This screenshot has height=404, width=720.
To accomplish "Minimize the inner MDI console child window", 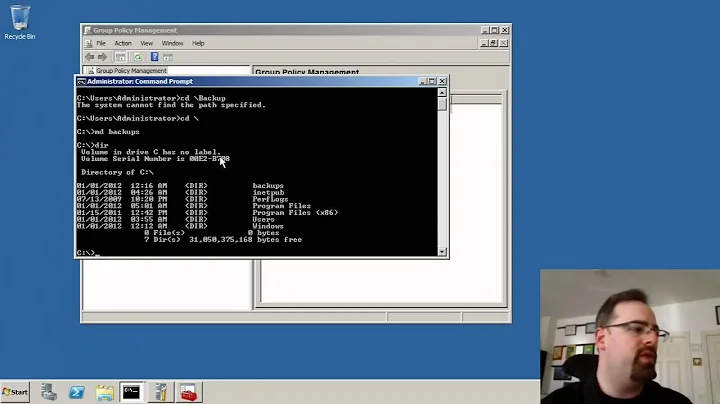I will (484, 43).
